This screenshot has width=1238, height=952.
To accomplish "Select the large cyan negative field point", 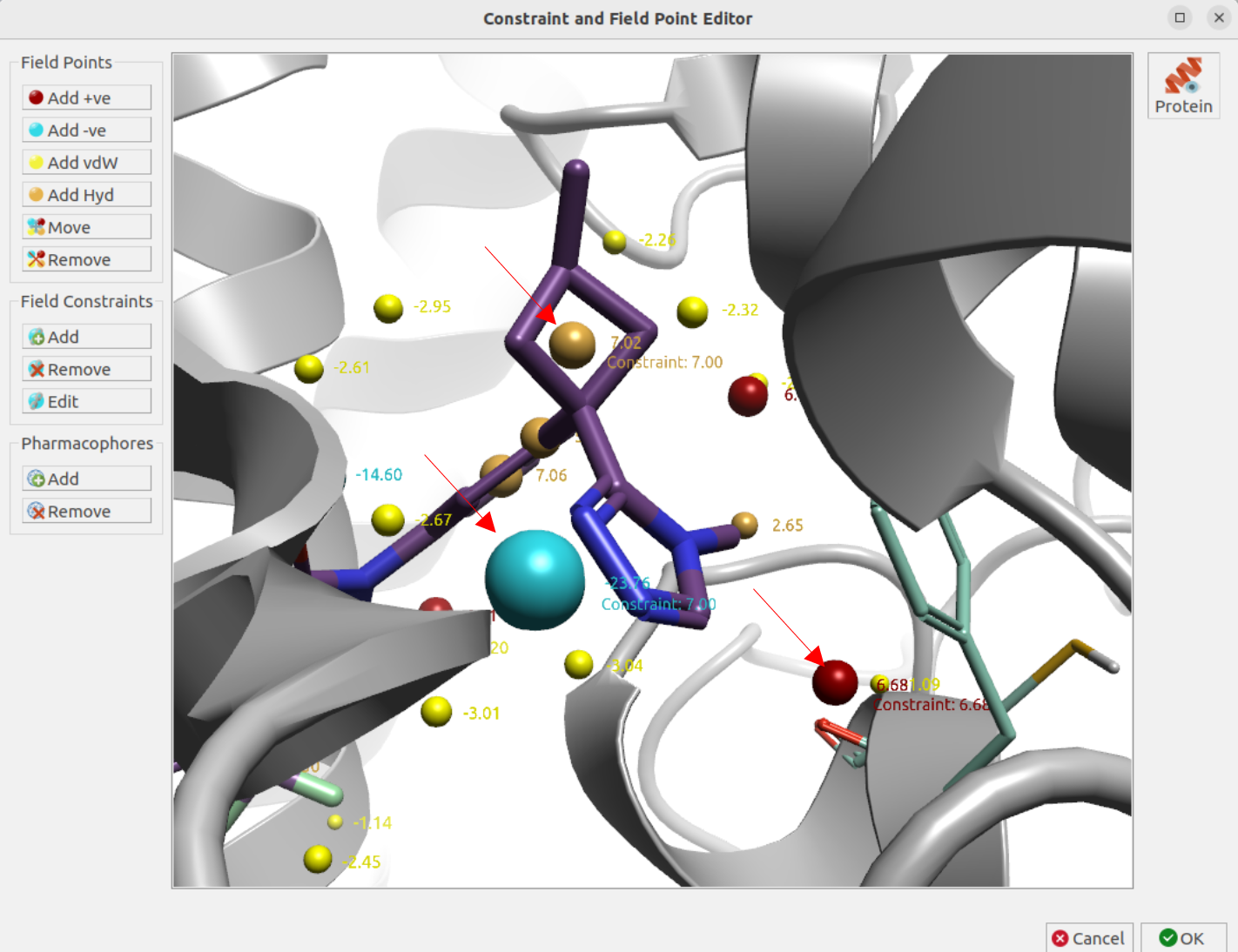I will (x=535, y=580).
